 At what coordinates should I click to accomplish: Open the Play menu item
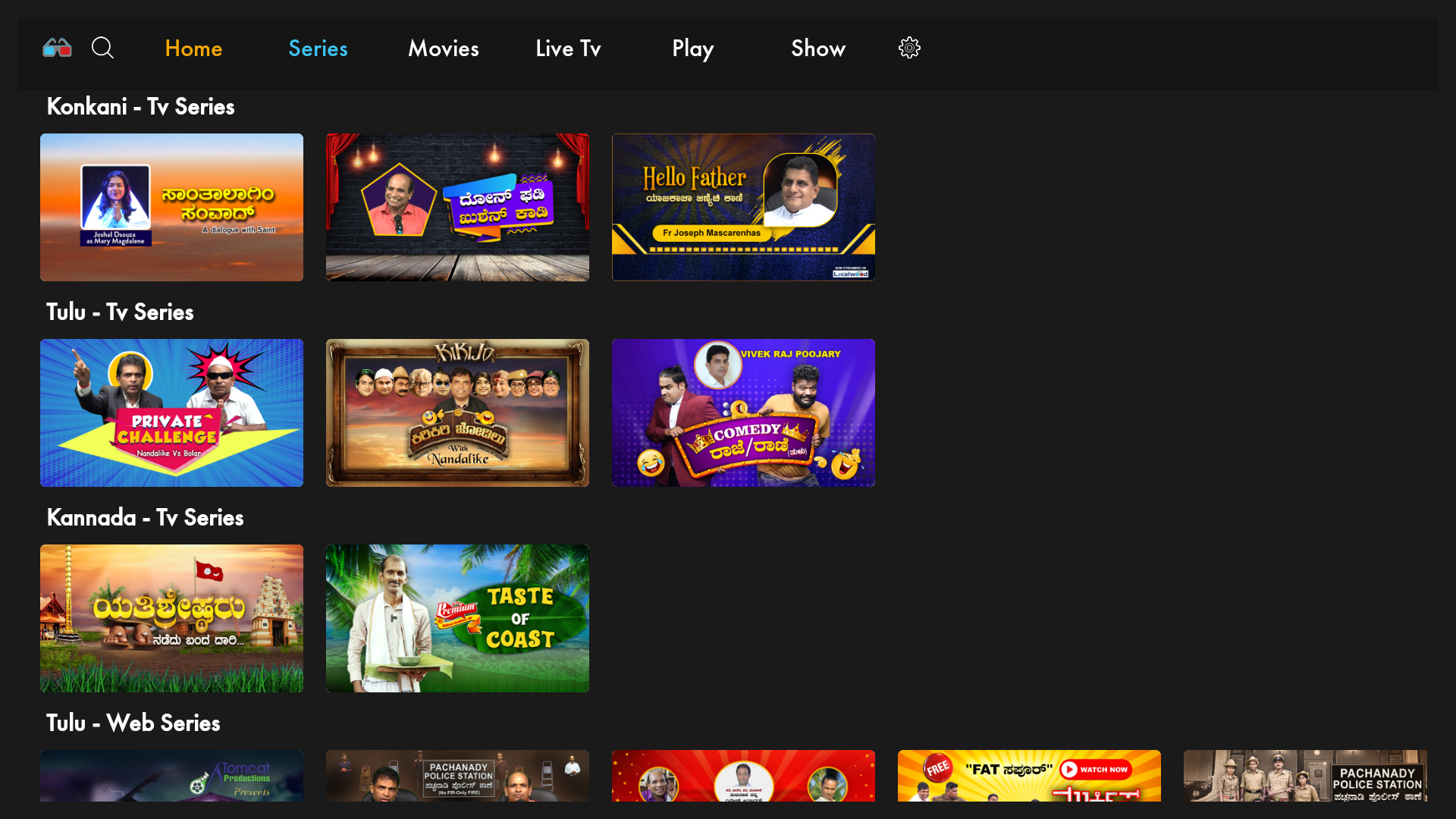pyautogui.click(x=692, y=49)
